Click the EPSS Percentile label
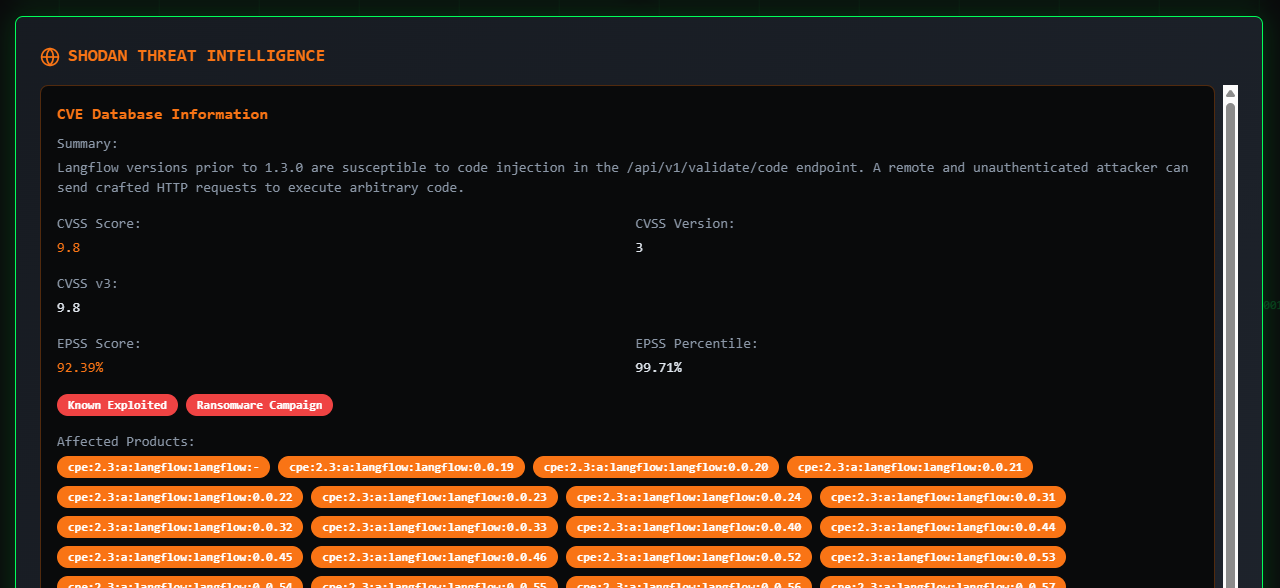 pos(697,343)
